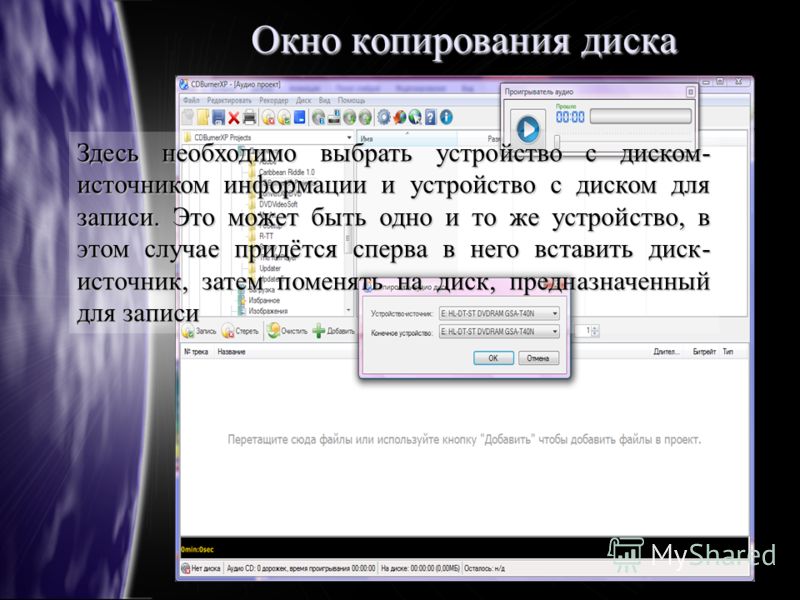Click the globe with cursor icon

click(415, 117)
